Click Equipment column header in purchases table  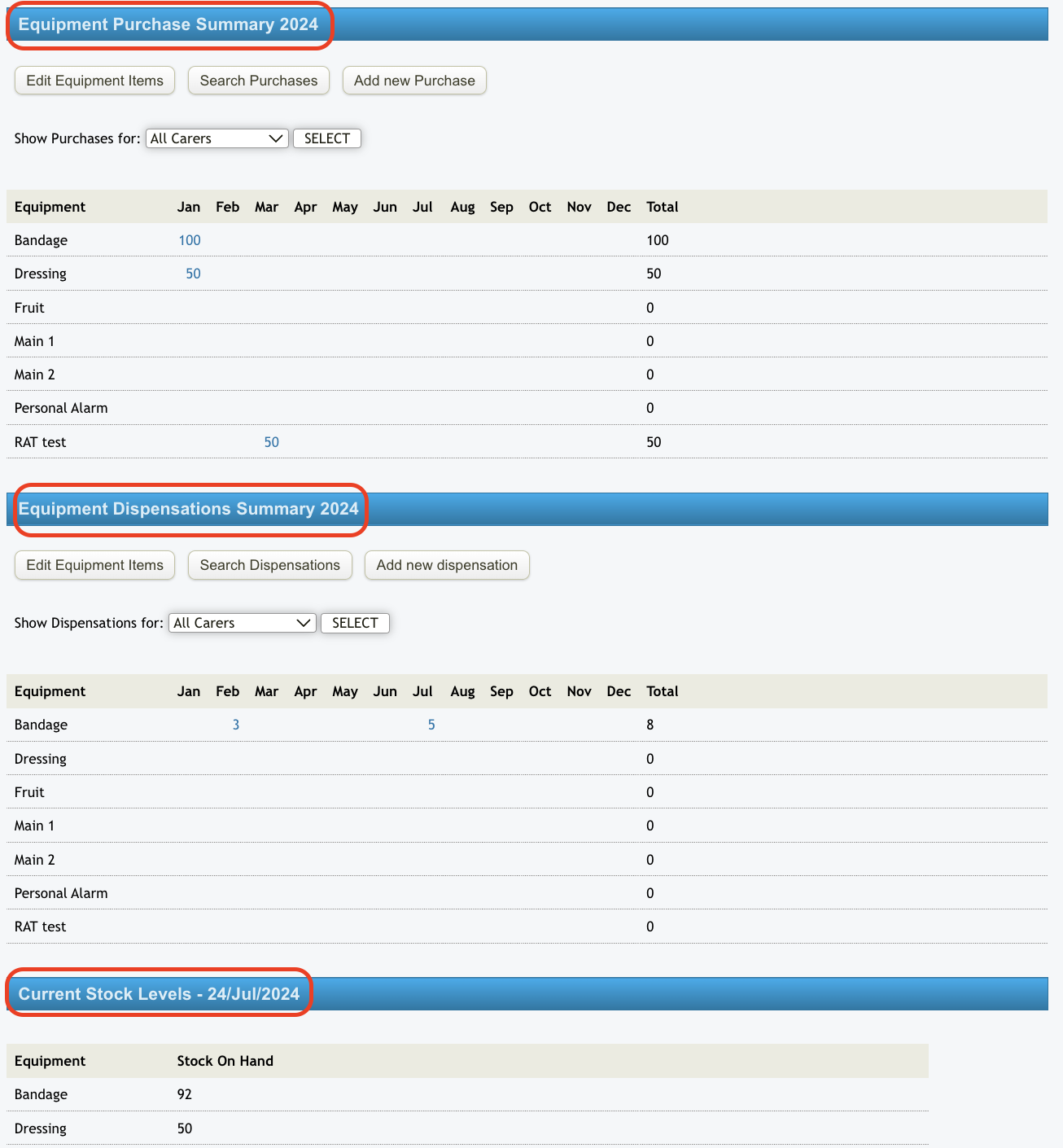[50, 207]
